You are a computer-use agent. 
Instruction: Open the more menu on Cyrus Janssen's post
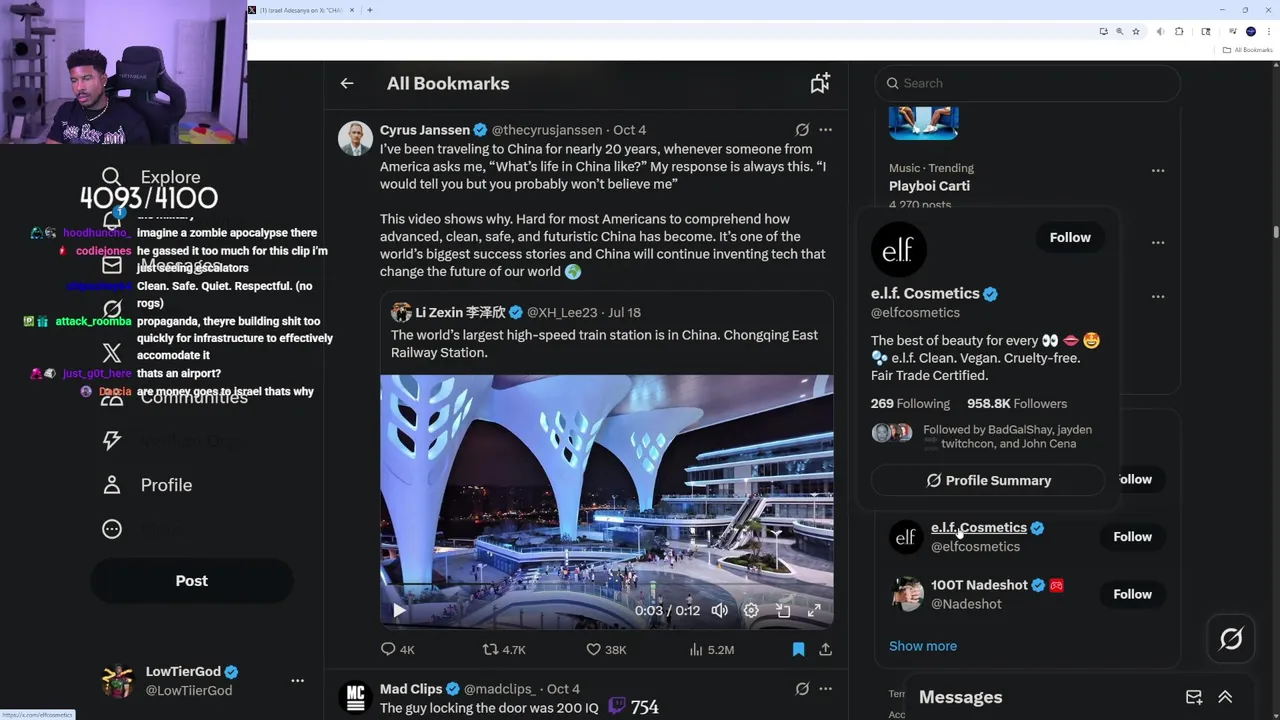coord(825,130)
